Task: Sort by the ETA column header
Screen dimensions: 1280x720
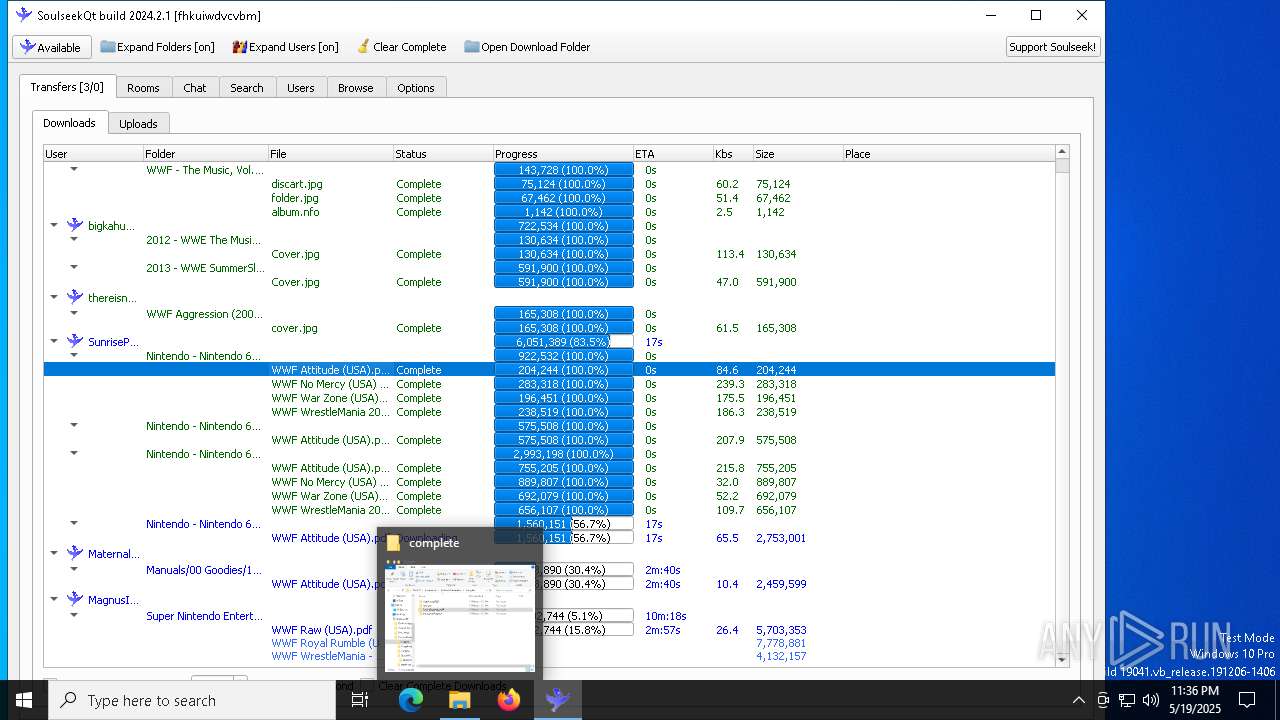Action: coord(673,154)
